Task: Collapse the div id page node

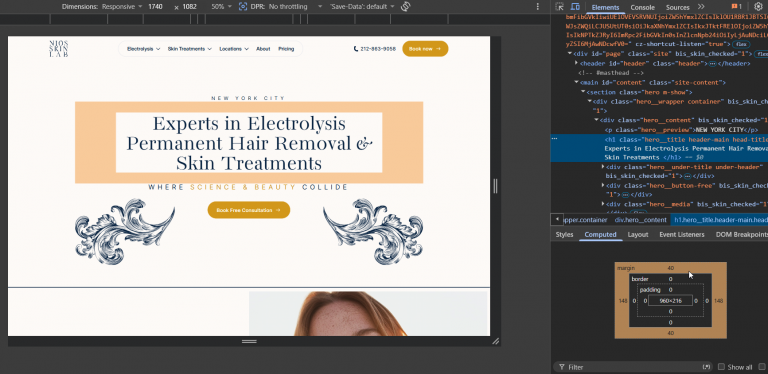Action: coord(570,54)
